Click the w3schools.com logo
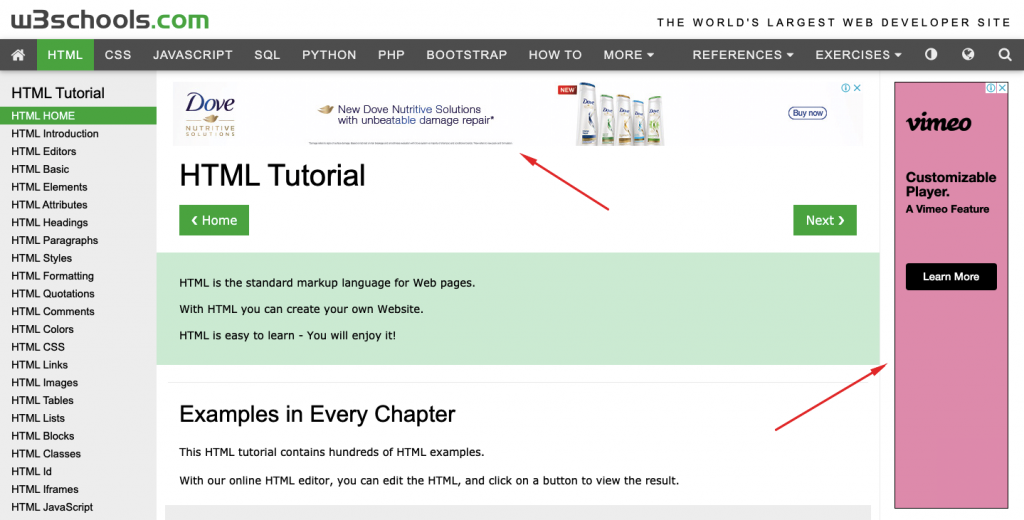 tap(110, 20)
